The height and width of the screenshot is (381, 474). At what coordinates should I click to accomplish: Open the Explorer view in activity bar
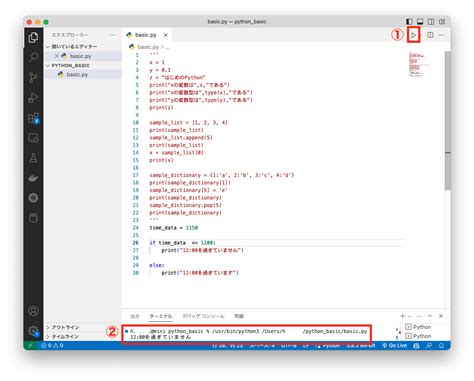[x=33, y=37]
